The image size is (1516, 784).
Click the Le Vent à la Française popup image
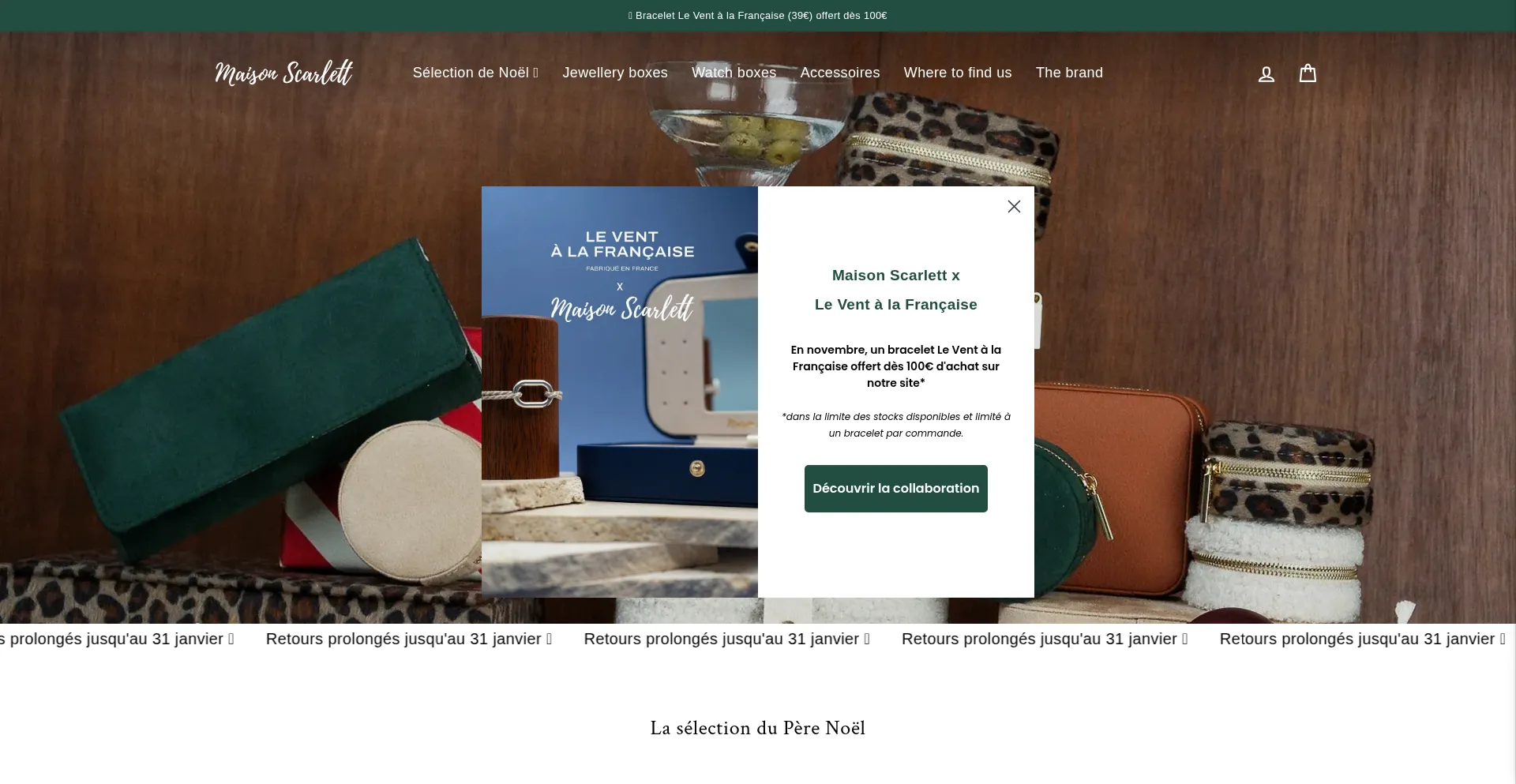click(620, 392)
